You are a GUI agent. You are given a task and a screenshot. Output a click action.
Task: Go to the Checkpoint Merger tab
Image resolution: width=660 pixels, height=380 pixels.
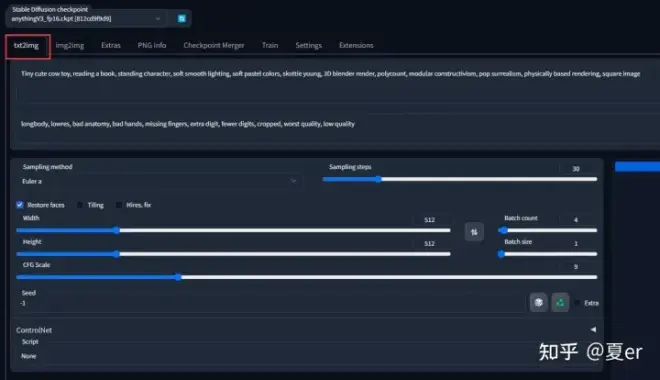214,45
